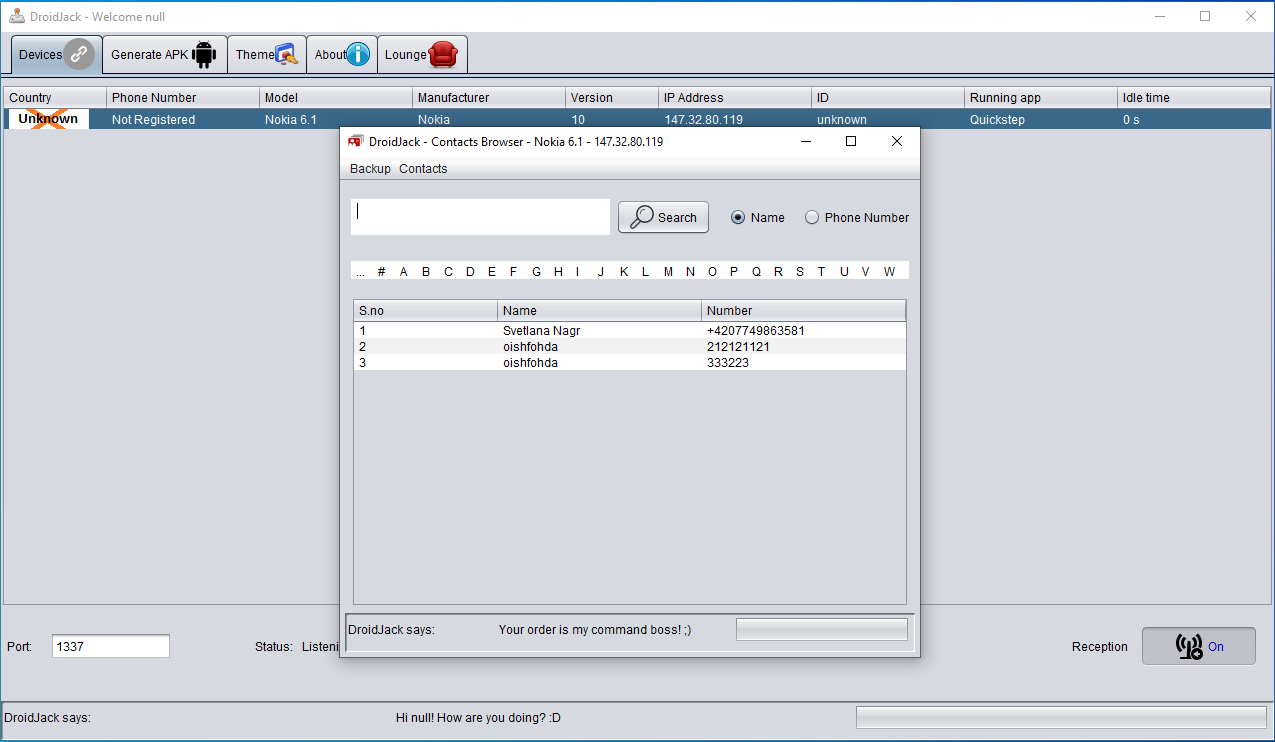Image resolution: width=1275 pixels, height=742 pixels.
Task: Filter contacts by letter S
Action: (x=800, y=271)
